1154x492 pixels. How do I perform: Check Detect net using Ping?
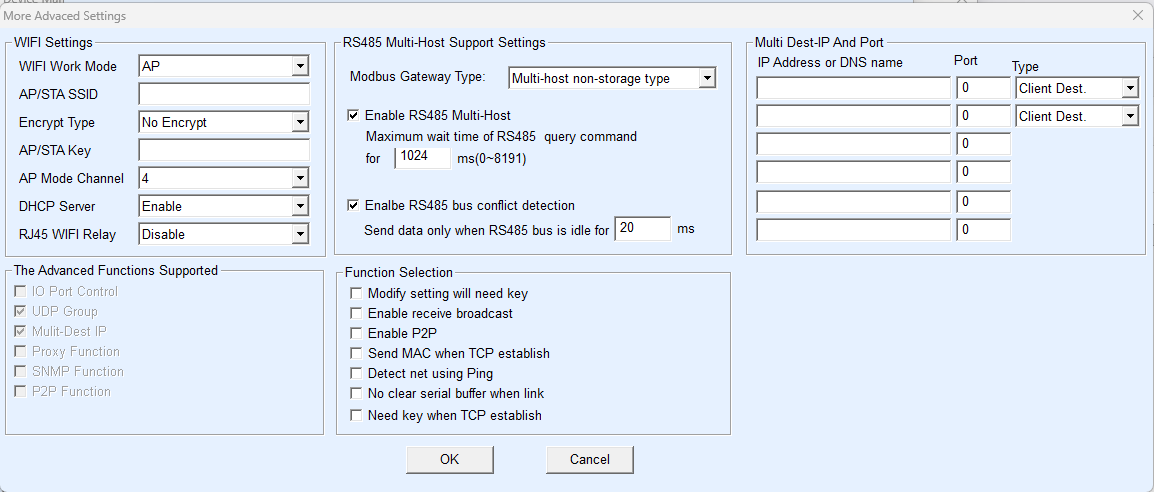tap(355, 374)
